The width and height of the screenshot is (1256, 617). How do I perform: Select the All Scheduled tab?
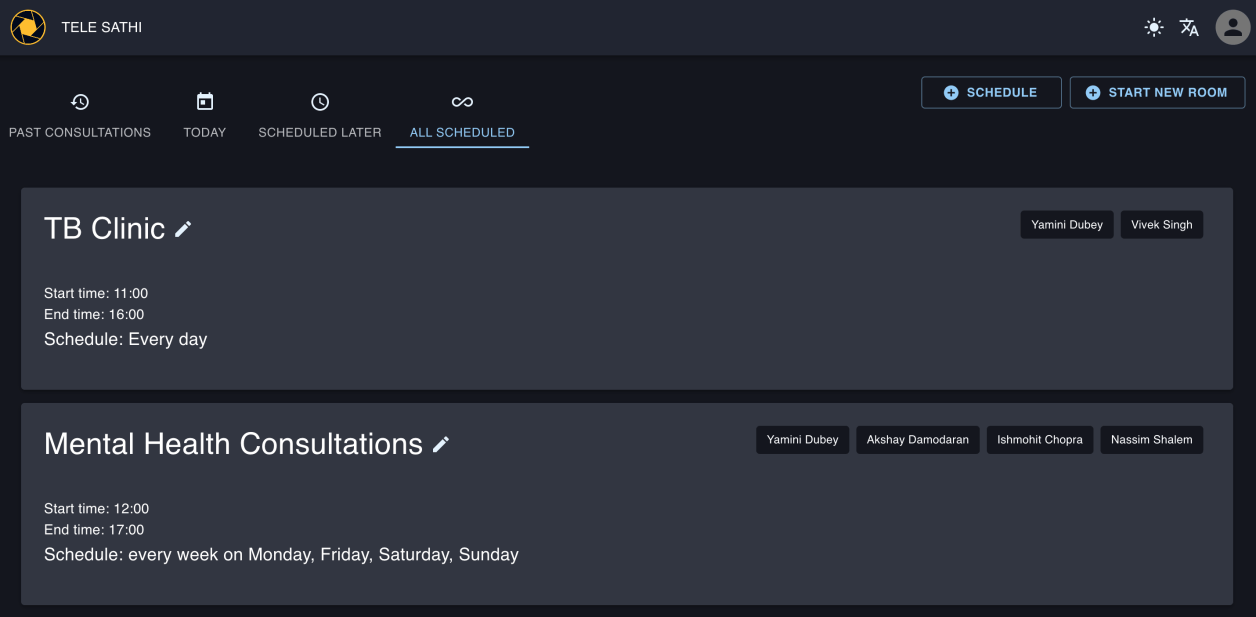(x=462, y=116)
